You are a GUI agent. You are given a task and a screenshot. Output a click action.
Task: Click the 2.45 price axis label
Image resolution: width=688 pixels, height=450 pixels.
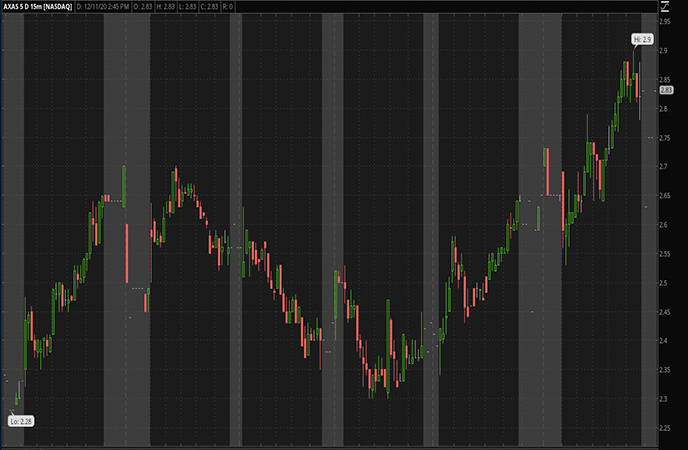pos(665,312)
